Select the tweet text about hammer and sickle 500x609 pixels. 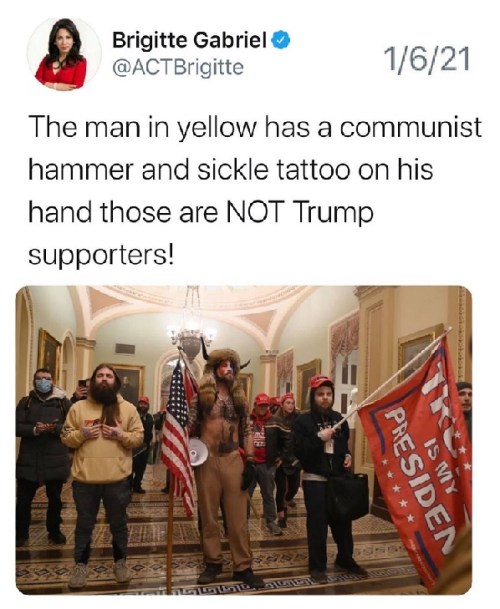coord(254,191)
